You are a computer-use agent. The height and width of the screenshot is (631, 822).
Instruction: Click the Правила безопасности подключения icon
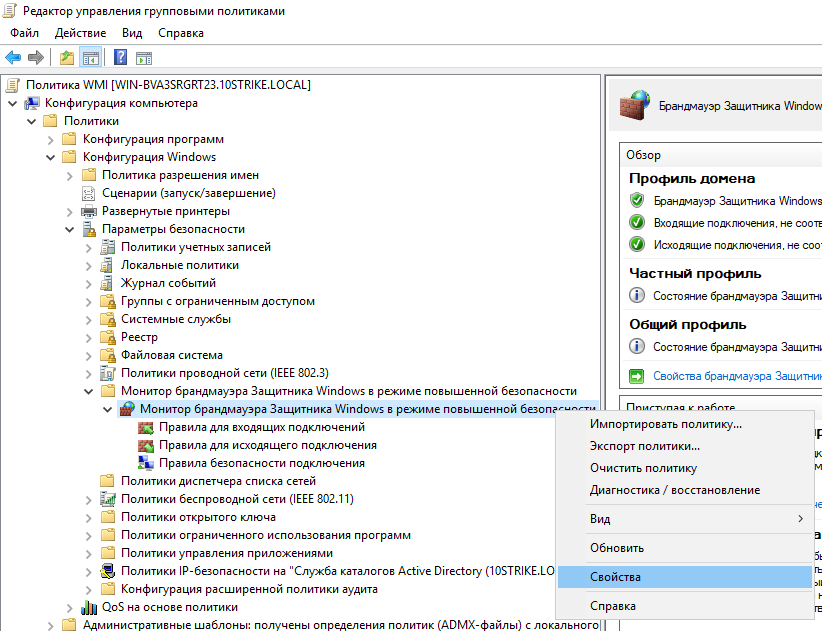pos(146,463)
